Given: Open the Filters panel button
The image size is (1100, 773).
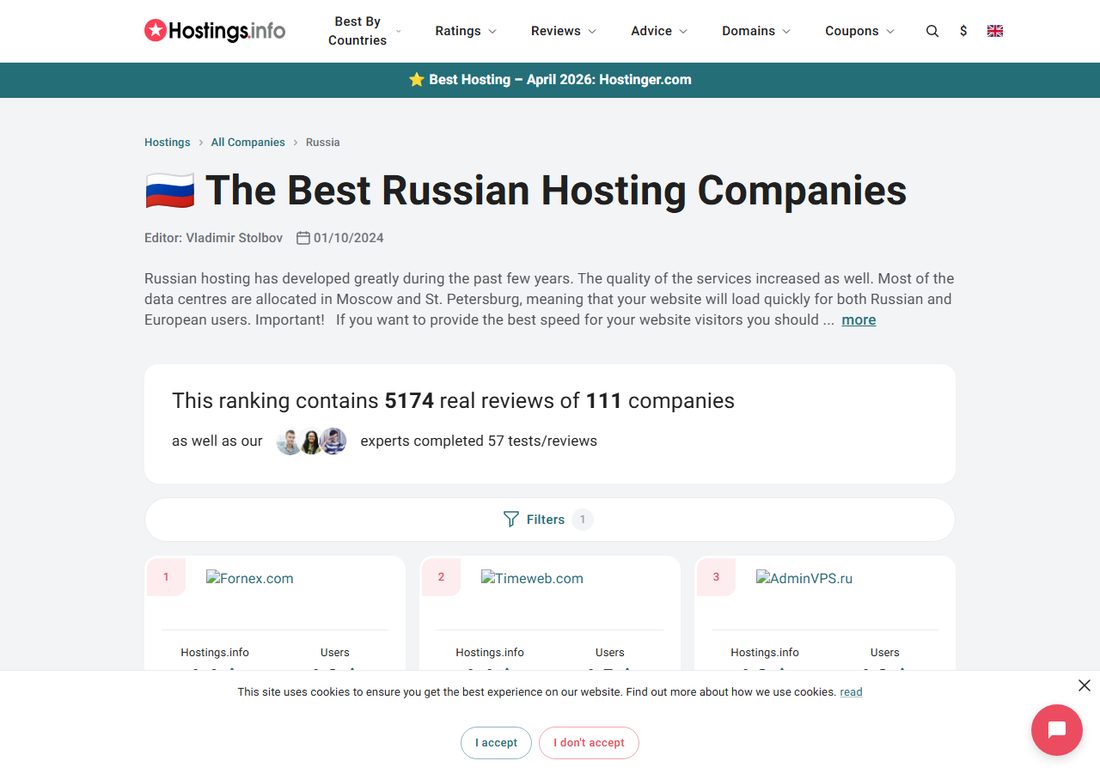Looking at the screenshot, I should click(x=550, y=520).
